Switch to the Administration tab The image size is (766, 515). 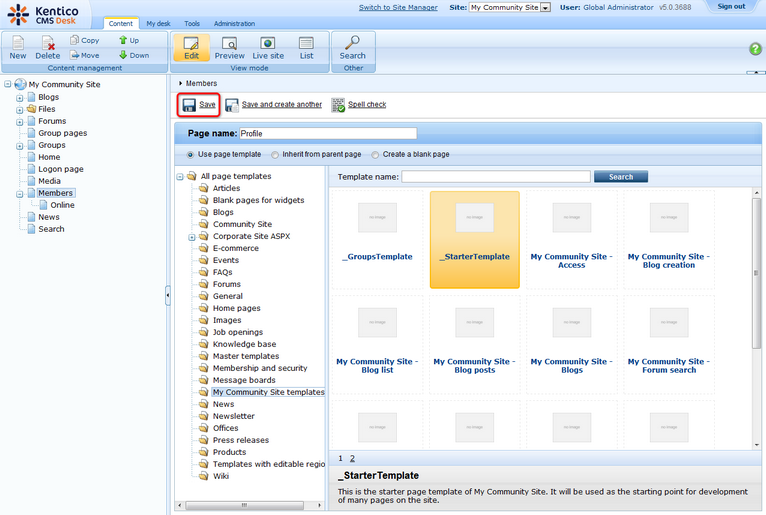pyautogui.click(x=233, y=23)
